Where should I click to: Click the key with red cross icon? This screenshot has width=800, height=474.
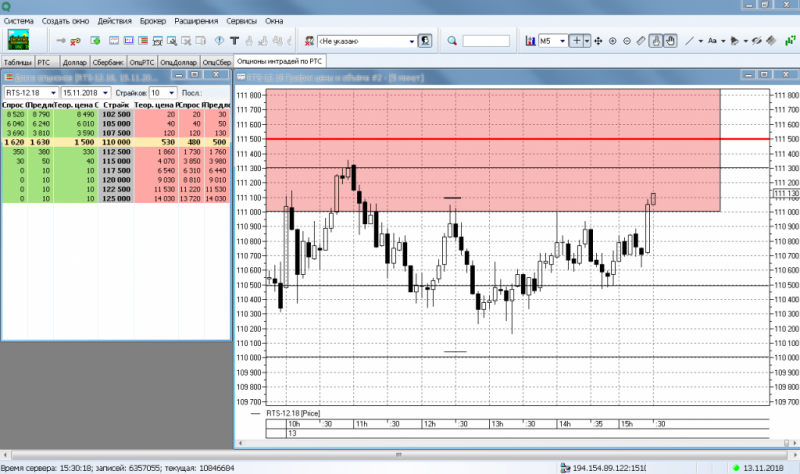(x=76, y=41)
